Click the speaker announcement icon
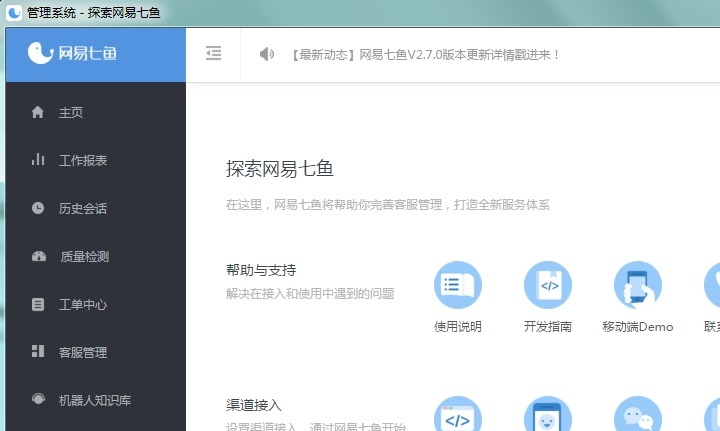Image resolution: width=720 pixels, height=431 pixels. (266, 54)
